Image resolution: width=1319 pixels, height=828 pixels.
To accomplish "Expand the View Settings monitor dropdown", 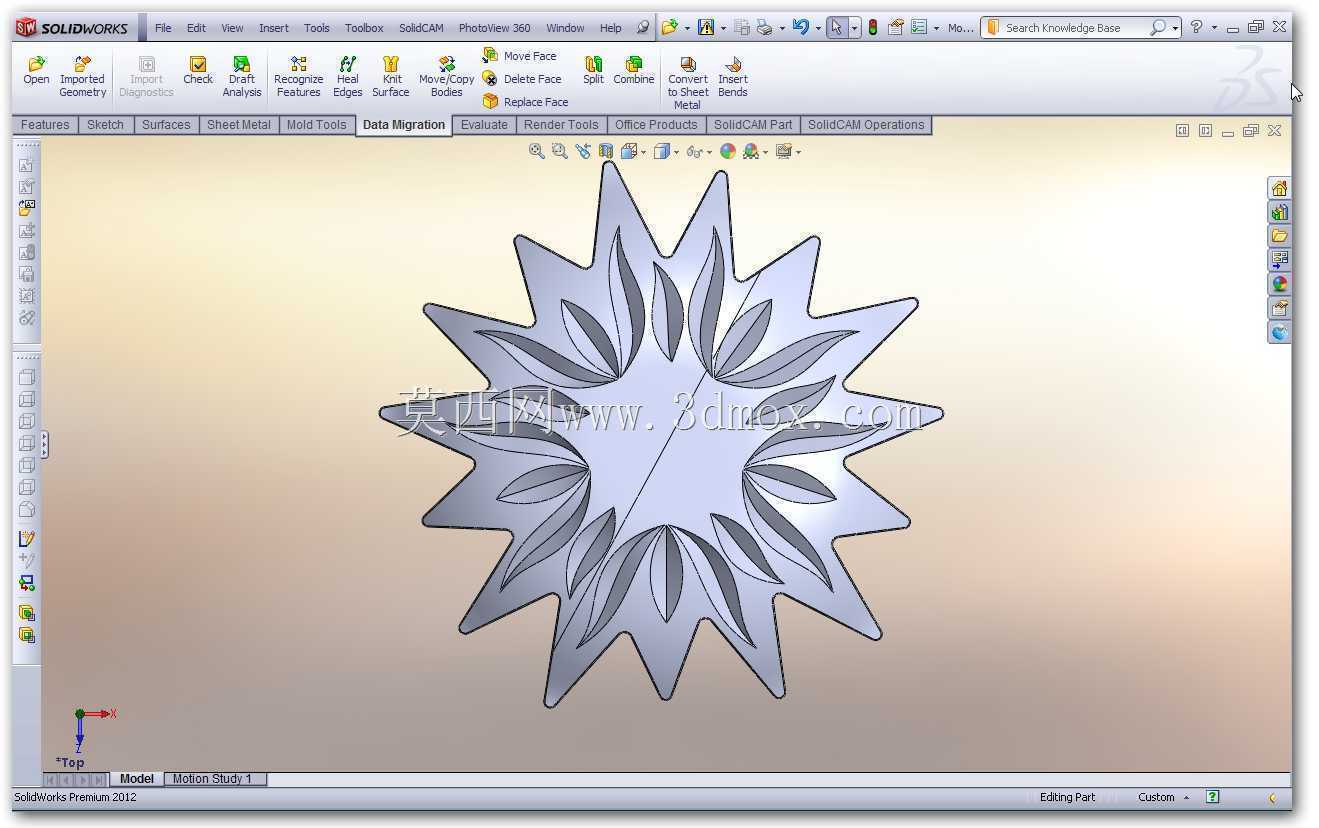I will coord(799,152).
